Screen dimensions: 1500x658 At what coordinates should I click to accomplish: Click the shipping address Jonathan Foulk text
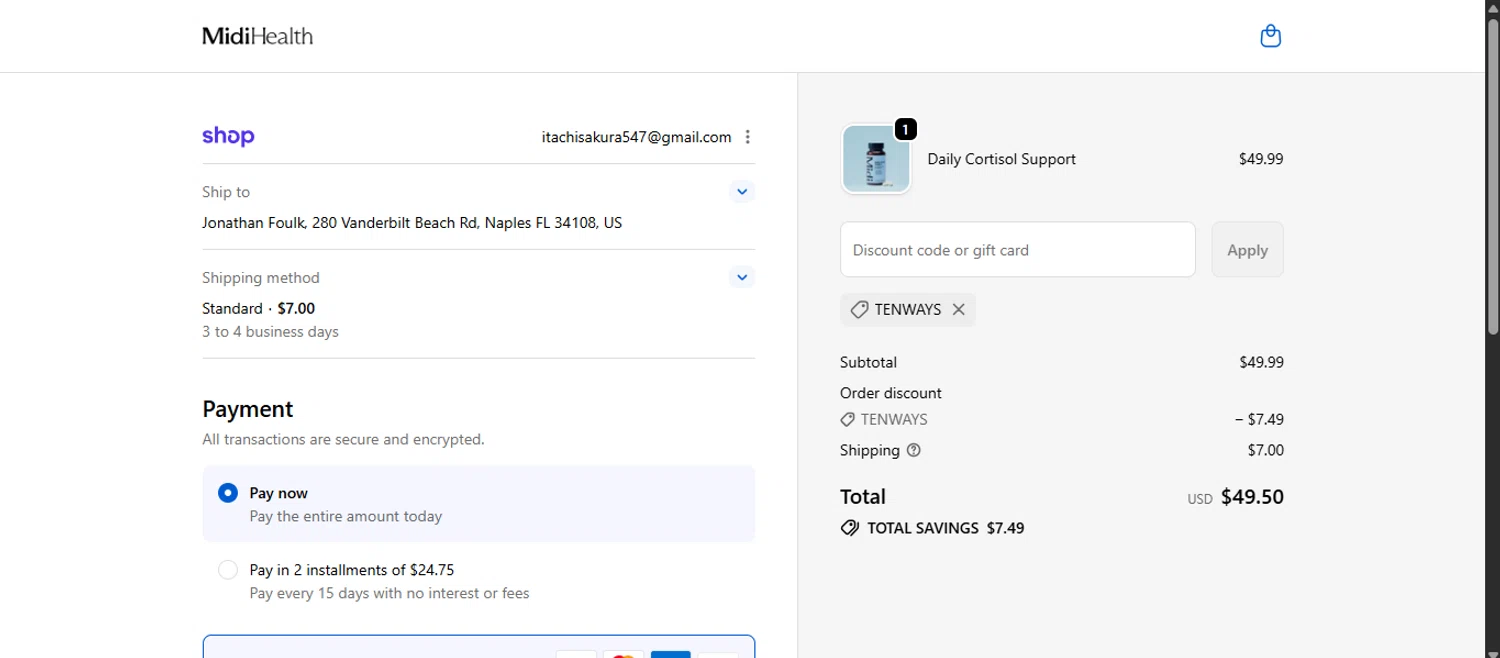pyautogui.click(x=412, y=223)
